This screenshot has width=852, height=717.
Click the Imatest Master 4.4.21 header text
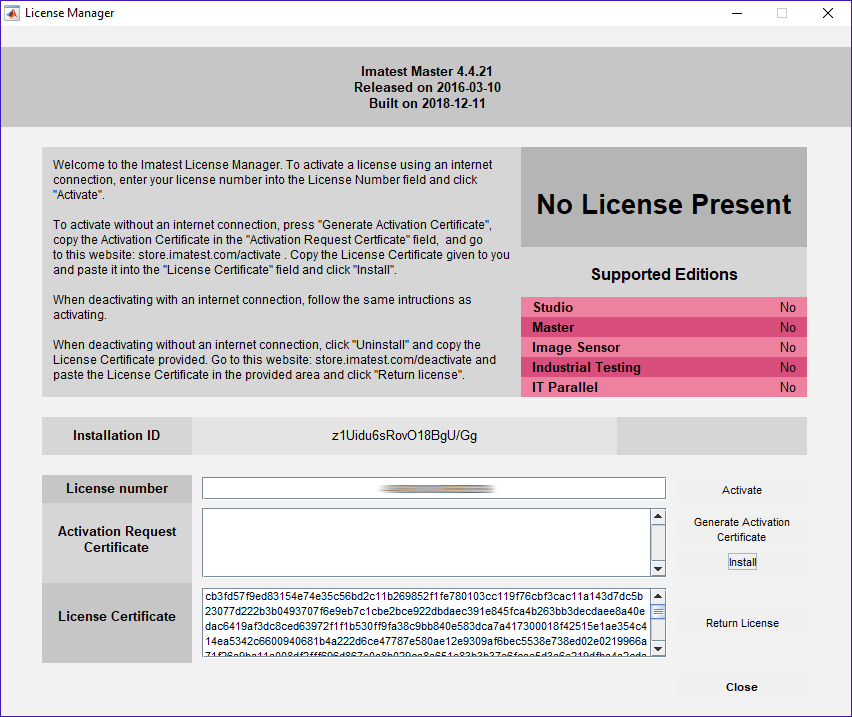click(427, 71)
